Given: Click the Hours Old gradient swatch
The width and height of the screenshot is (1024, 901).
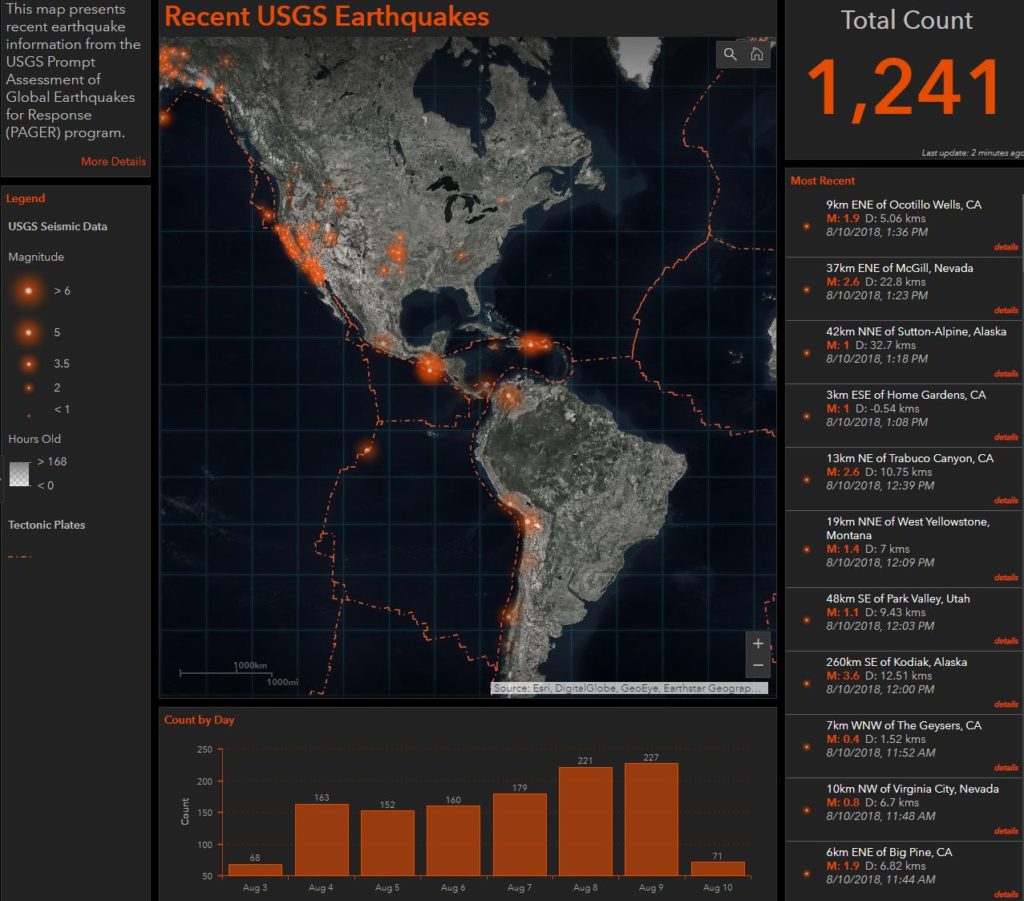Looking at the screenshot, I should click(19, 474).
